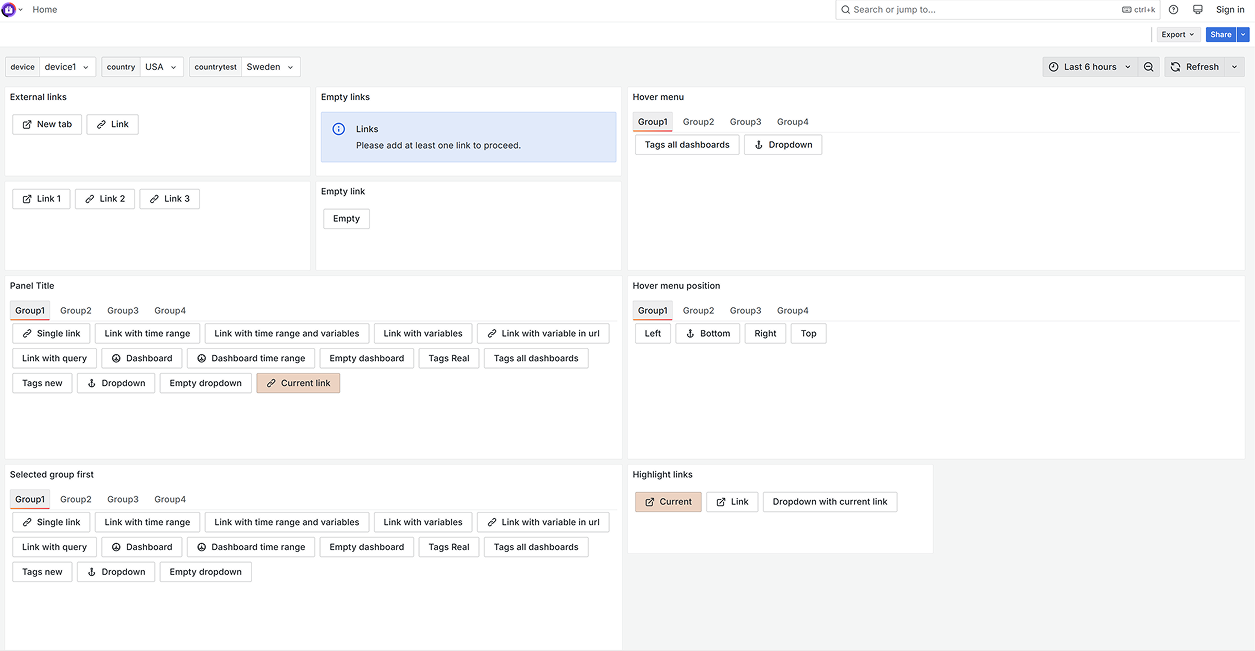Open Dashboard link in Selected group first
This screenshot has height=651, width=1255.
click(141, 547)
